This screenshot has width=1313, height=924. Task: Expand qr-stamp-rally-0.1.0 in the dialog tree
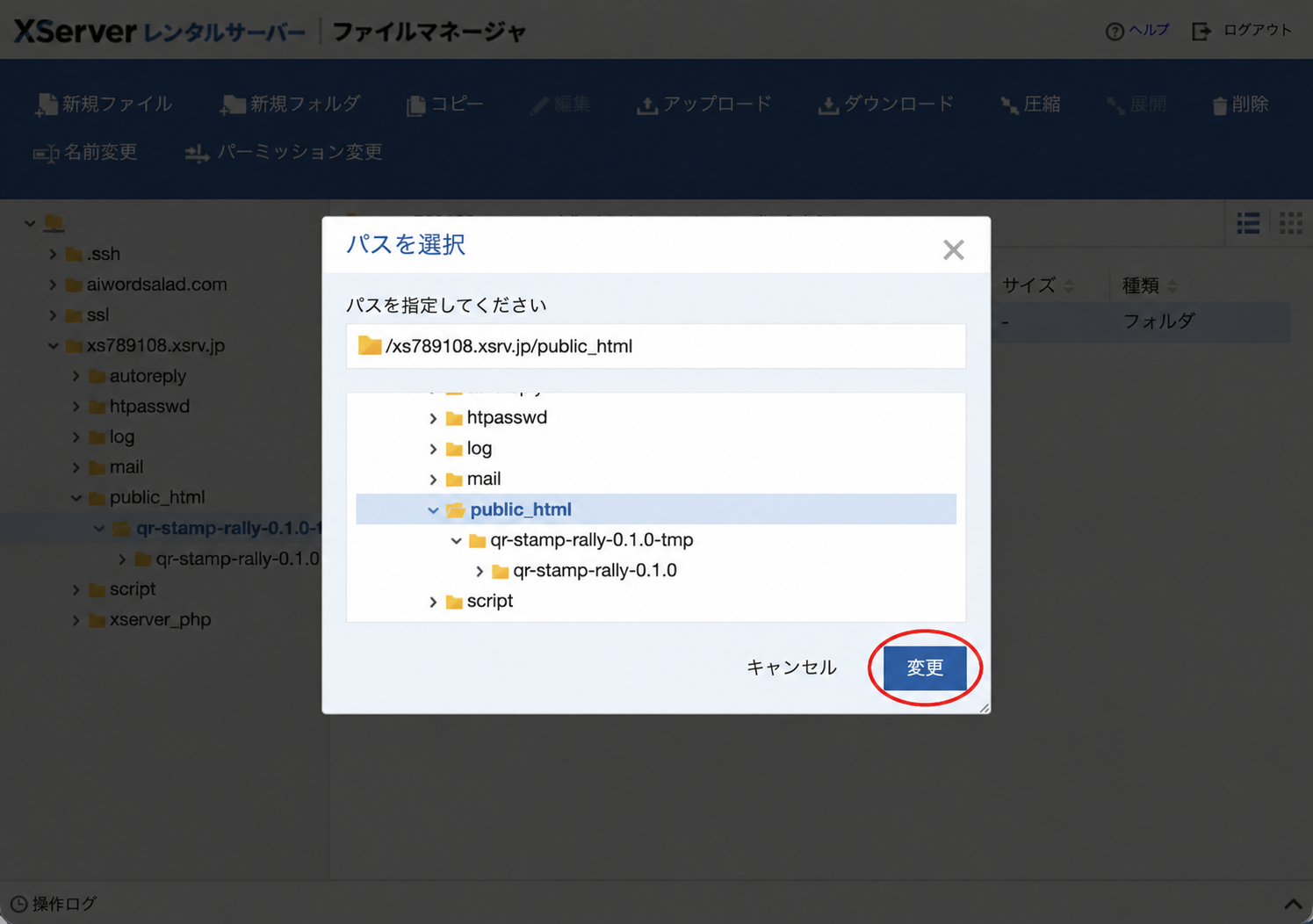tap(480, 571)
